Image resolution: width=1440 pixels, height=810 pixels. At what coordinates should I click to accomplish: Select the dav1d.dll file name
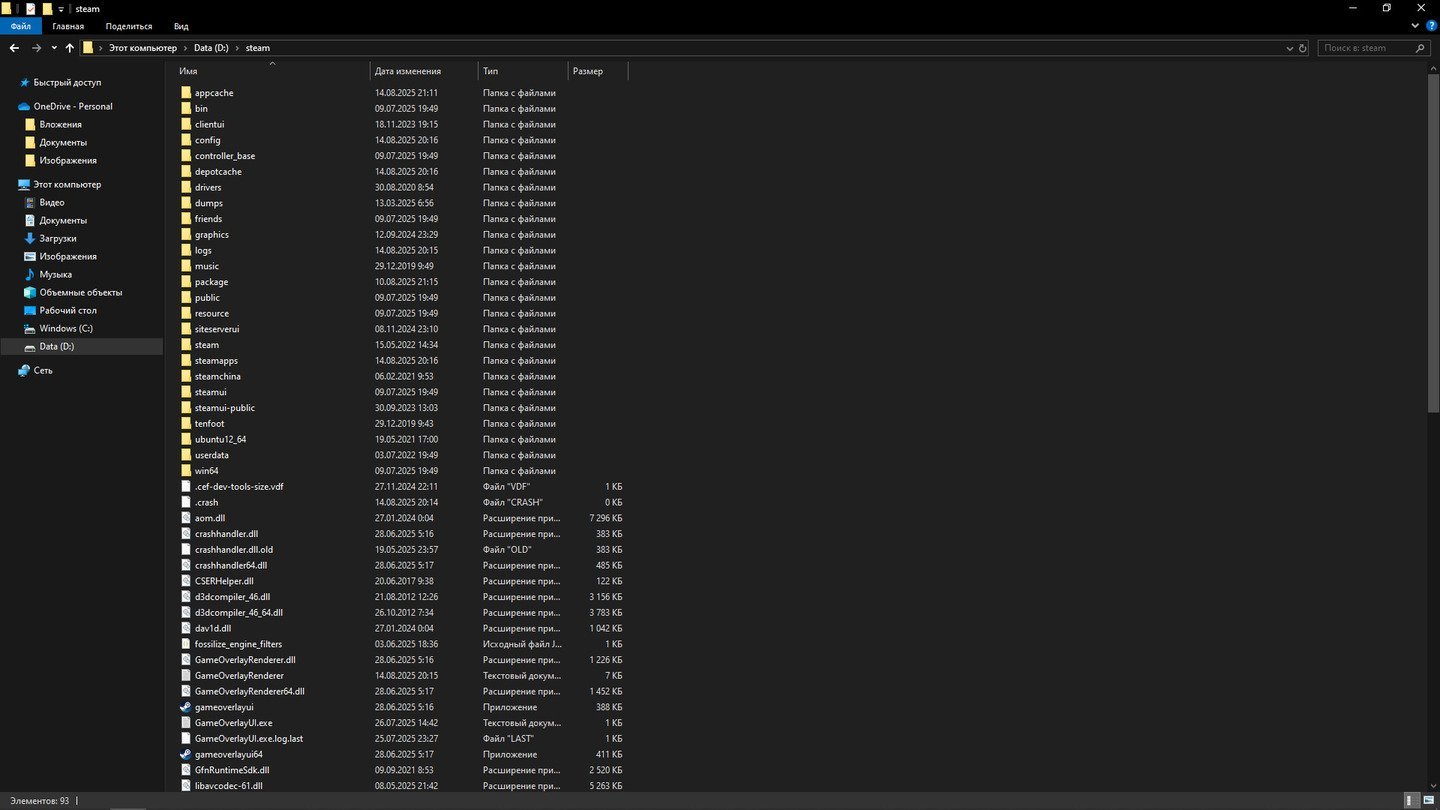(x=213, y=628)
